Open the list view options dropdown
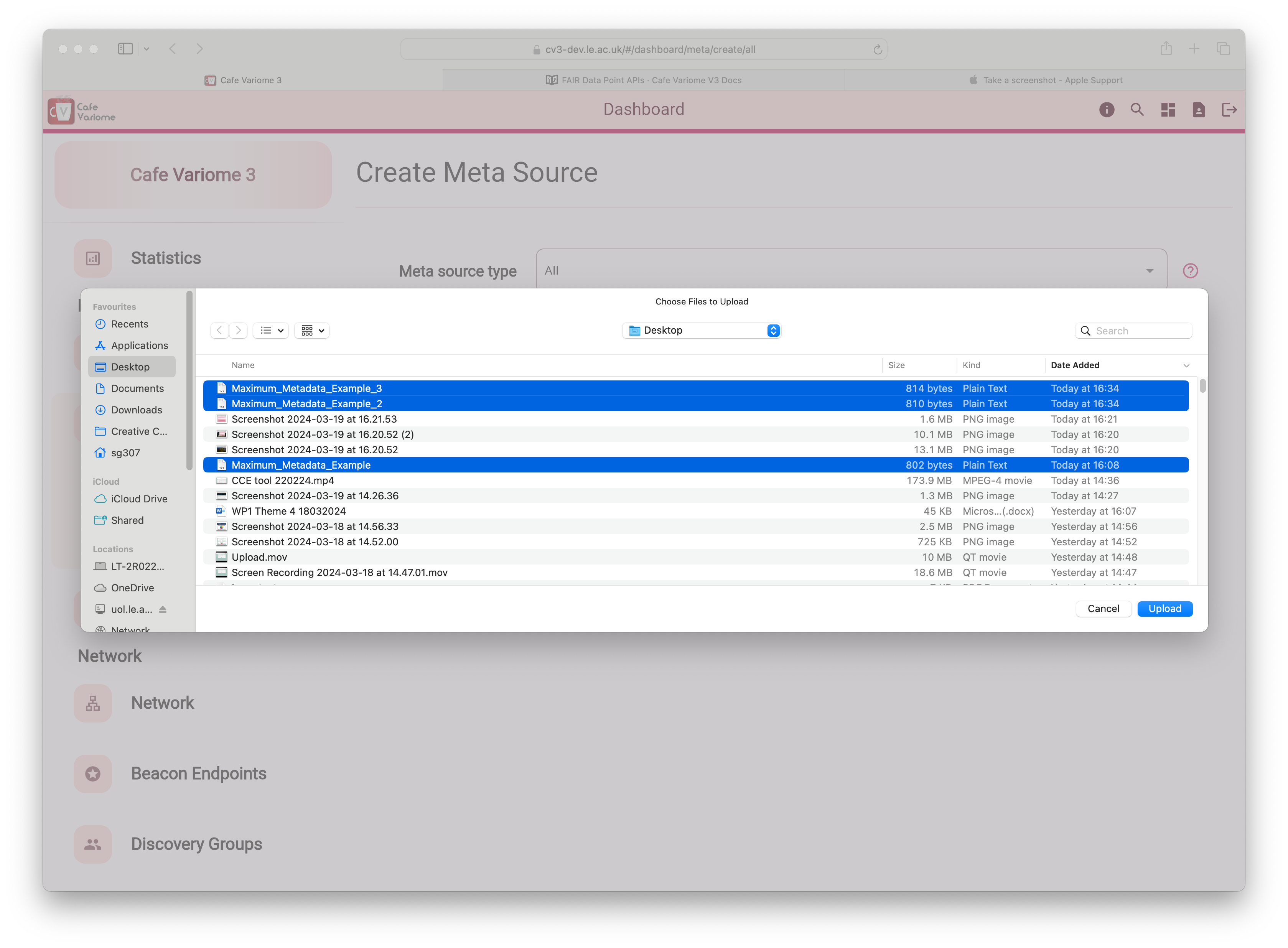The height and width of the screenshot is (948, 1288). [272, 331]
